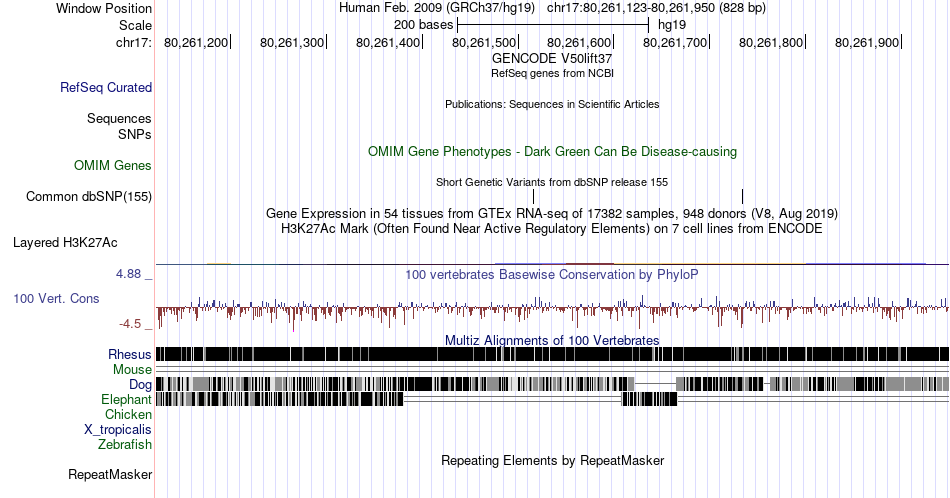Open the OMIM Genes track label
The image size is (950, 498).
(113, 165)
